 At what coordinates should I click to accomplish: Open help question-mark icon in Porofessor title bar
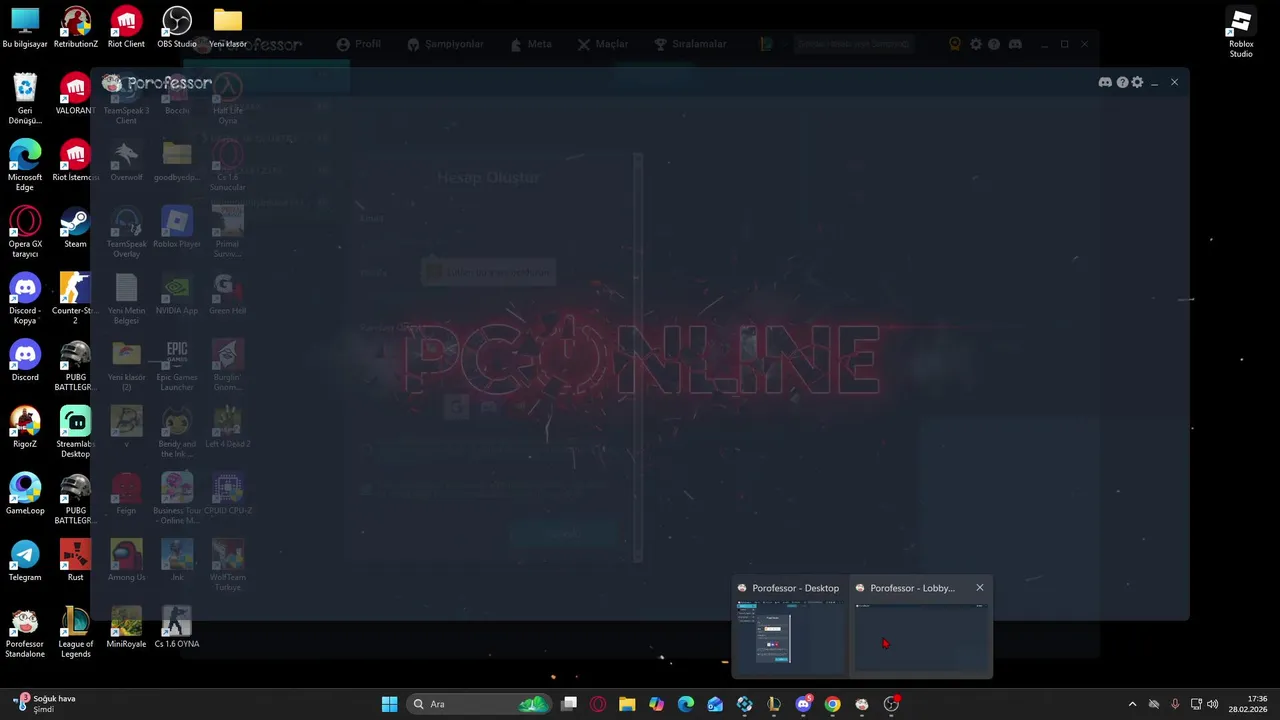tap(1122, 82)
